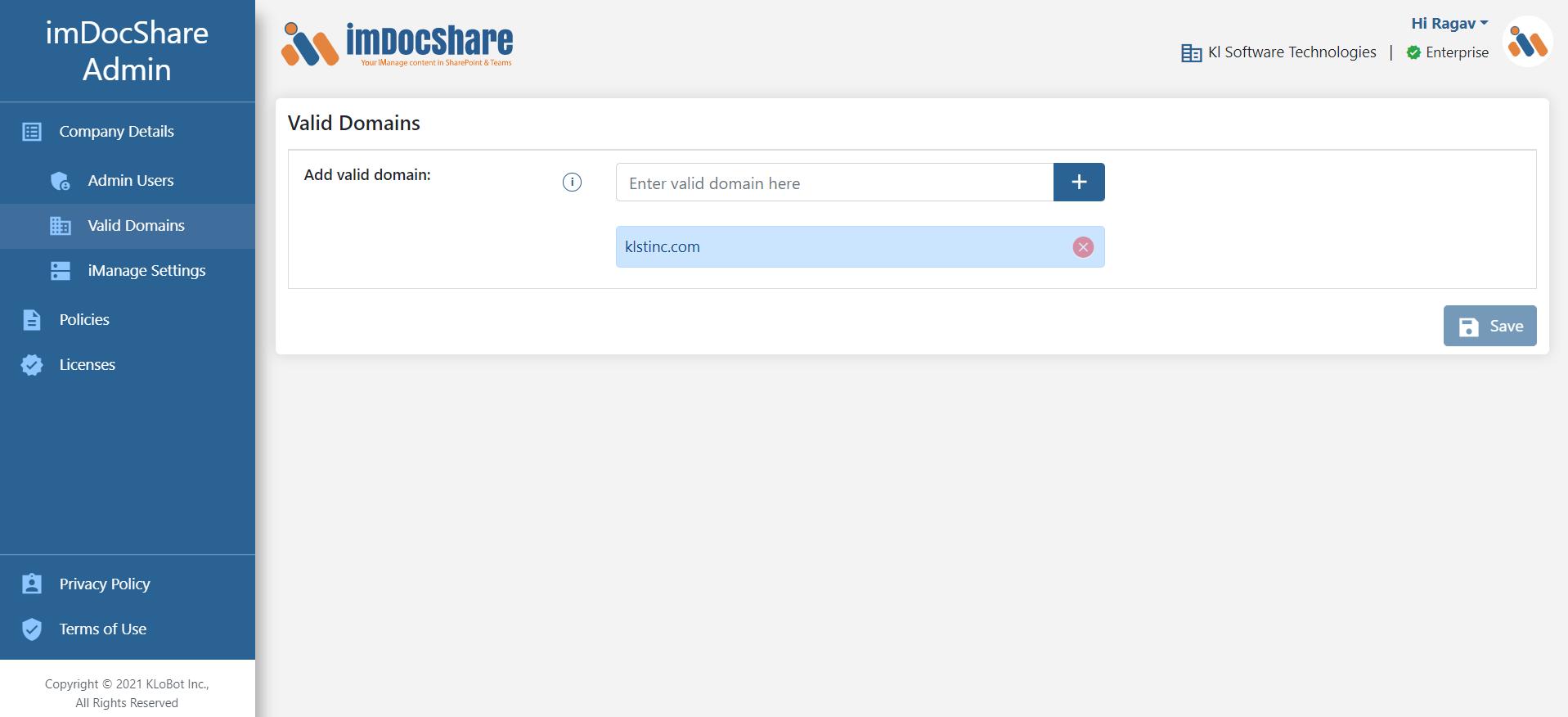Image resolution: width=1568 pixels, height=717 pixels.
Task: Click the info icon beside Add valid domain
Action: point(573,182)
